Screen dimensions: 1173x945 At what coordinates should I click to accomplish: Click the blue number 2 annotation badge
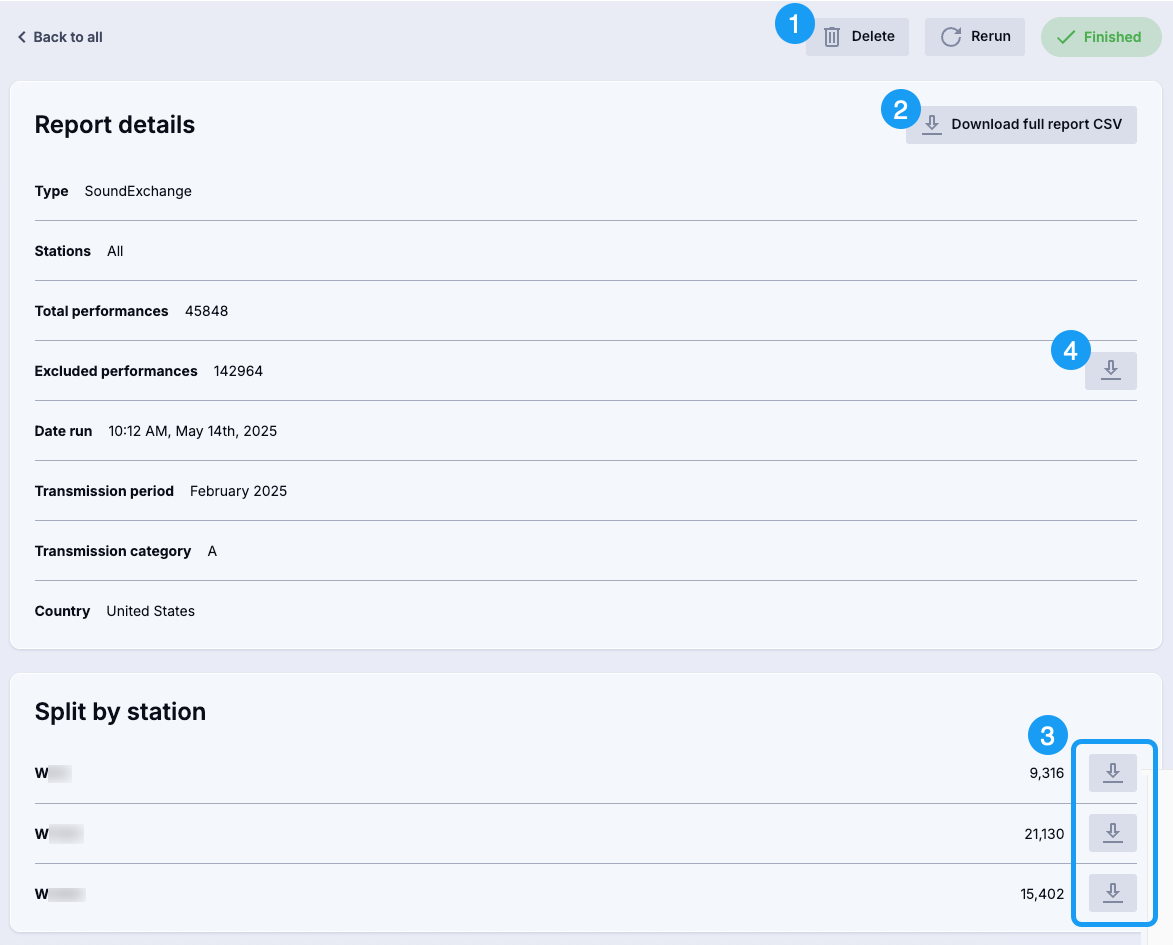pyautogui.click(x=901, y=110)
